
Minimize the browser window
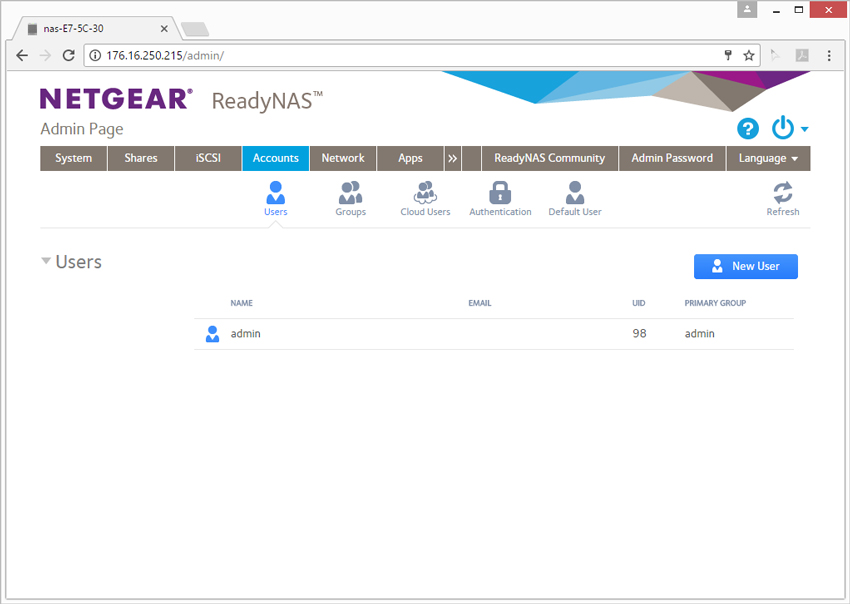click(x=776, y=10)
